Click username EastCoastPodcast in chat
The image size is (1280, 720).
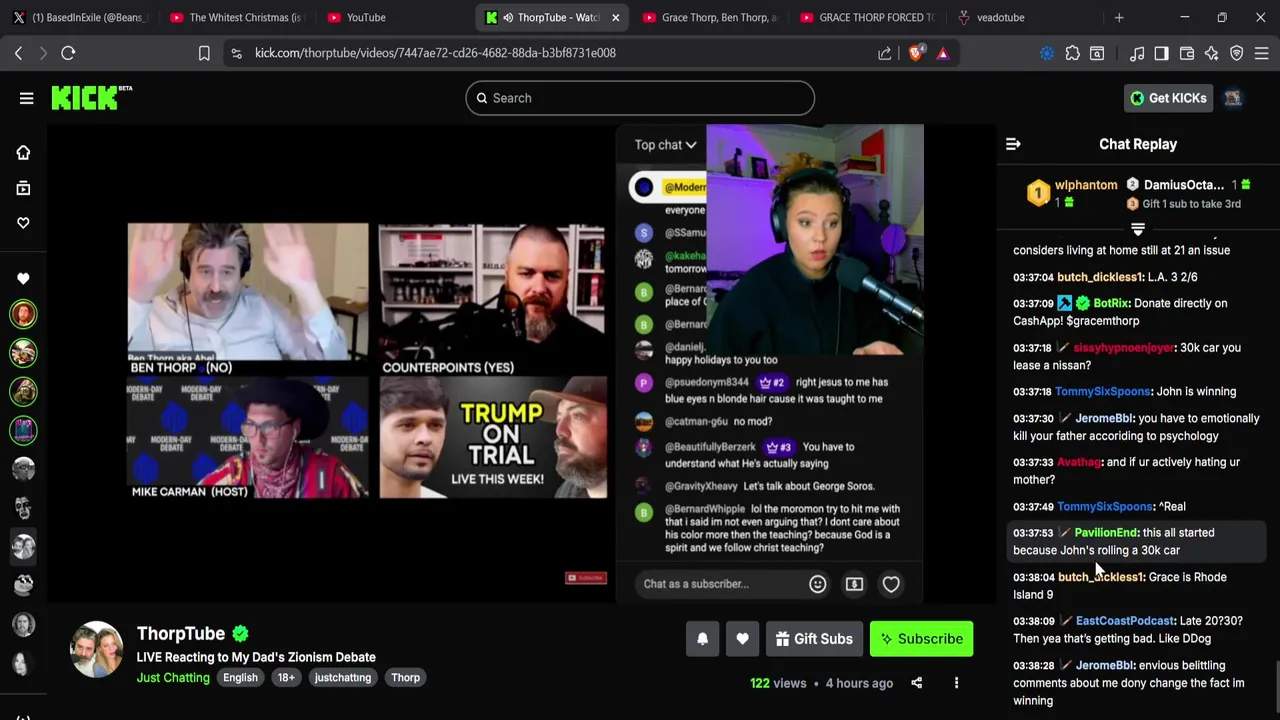pyautogui.click(x=1124, y=621)
